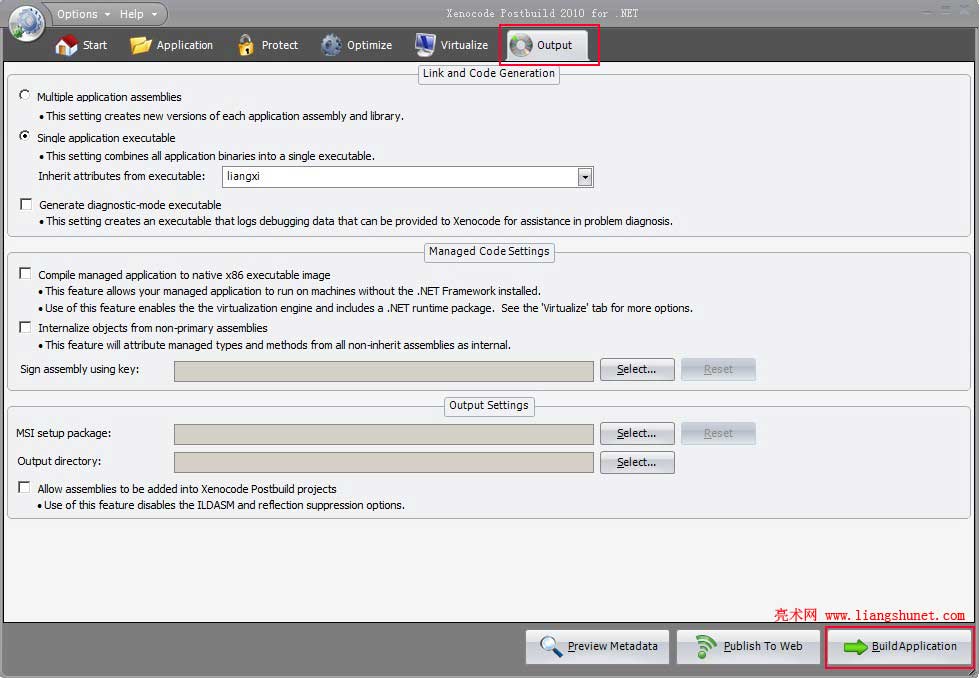979x678 pixels.
Task: Open Application tab via its folder icon
Action: pos(140,45)
